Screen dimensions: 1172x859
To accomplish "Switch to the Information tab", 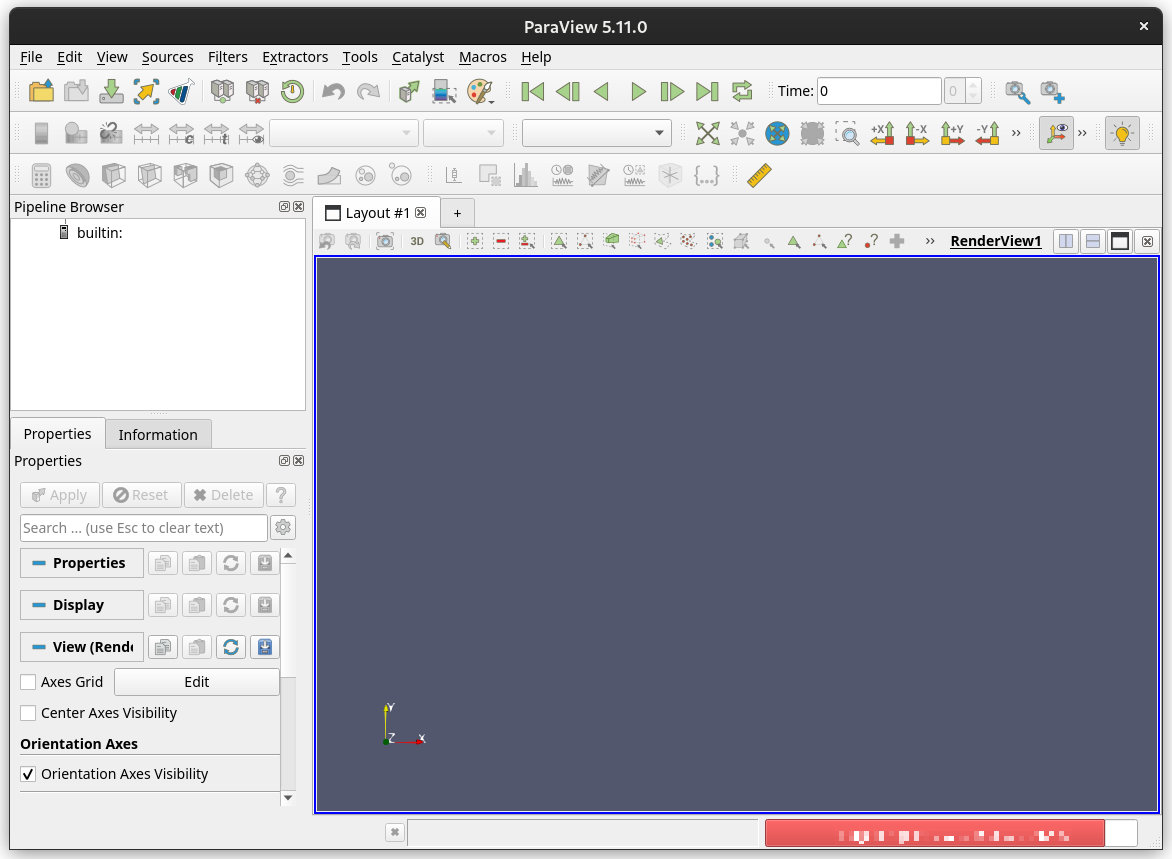I will (x=158, y=434).
